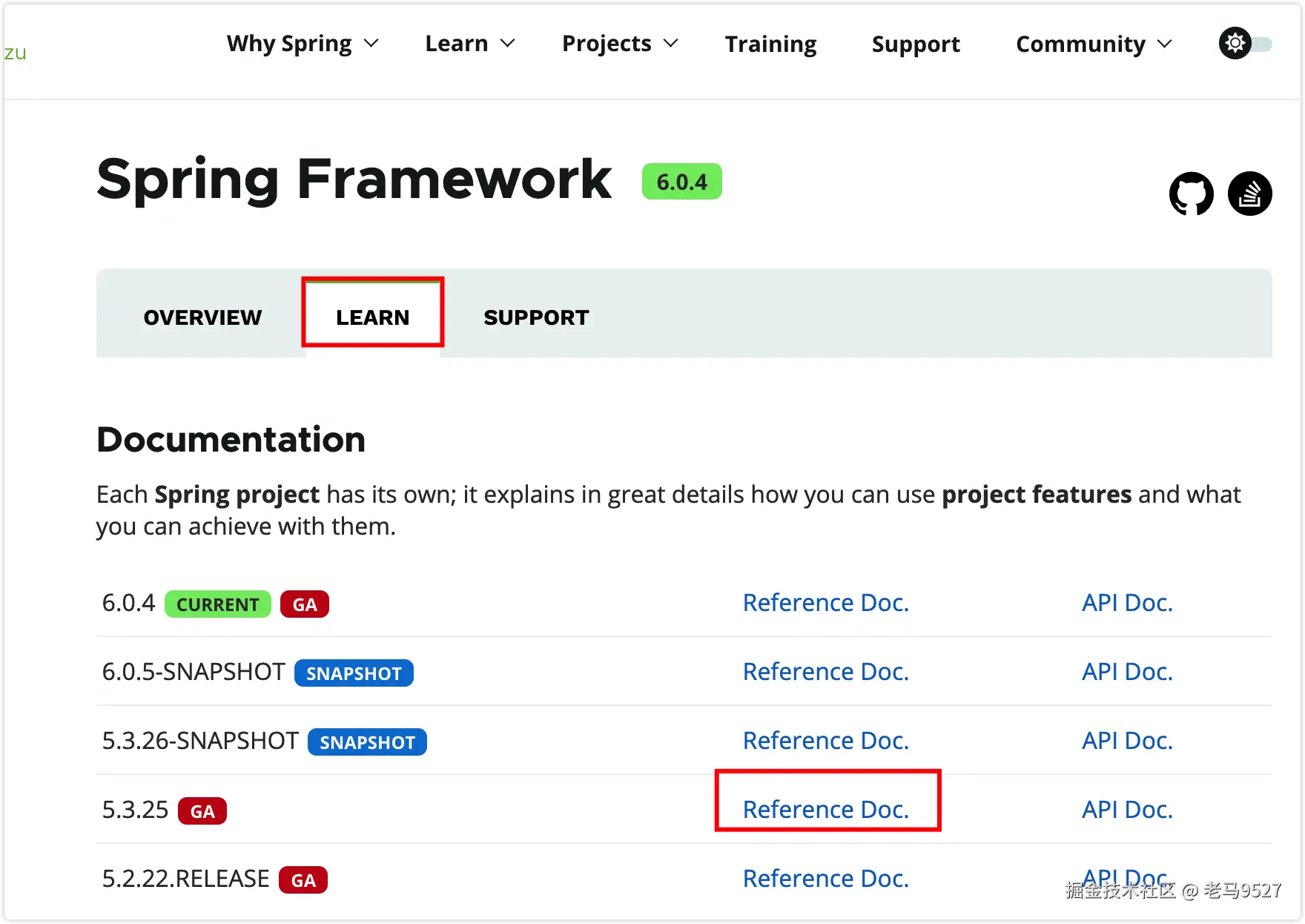The width and height of the screenshot is (1305, 924).
Task: Click the 6.0.5-SNAPSHOT version text
Action: click(x=194, y=672)
